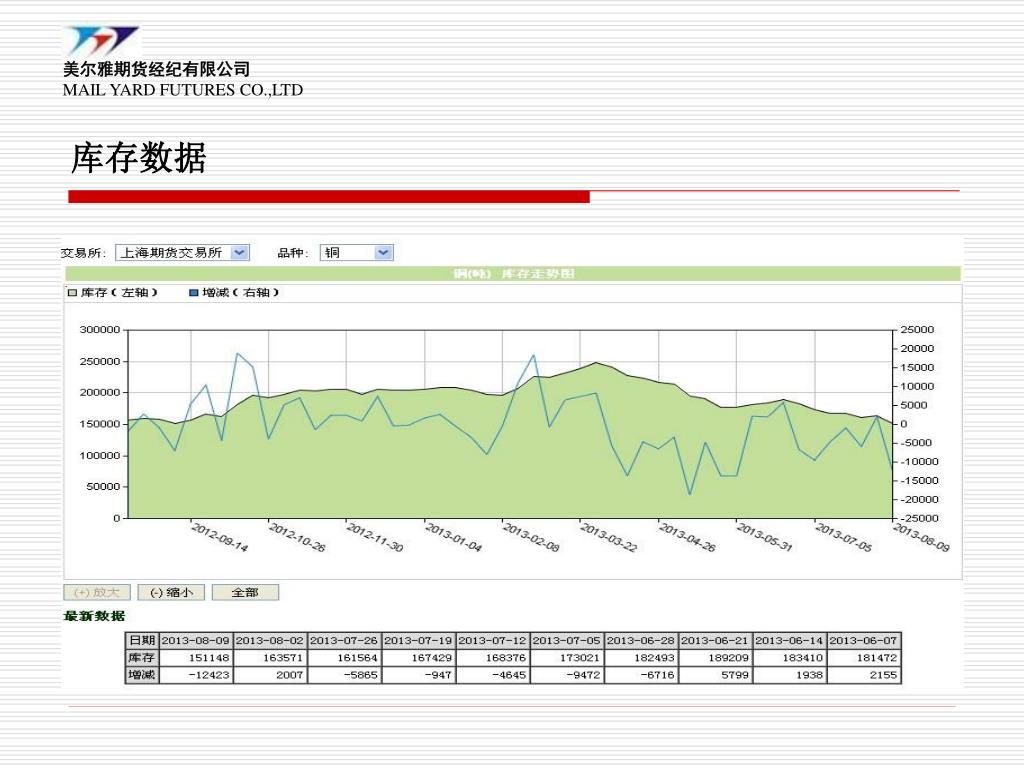Click the 库存数据 slide title
This screenshot has width=1024, height=768.
138,158
